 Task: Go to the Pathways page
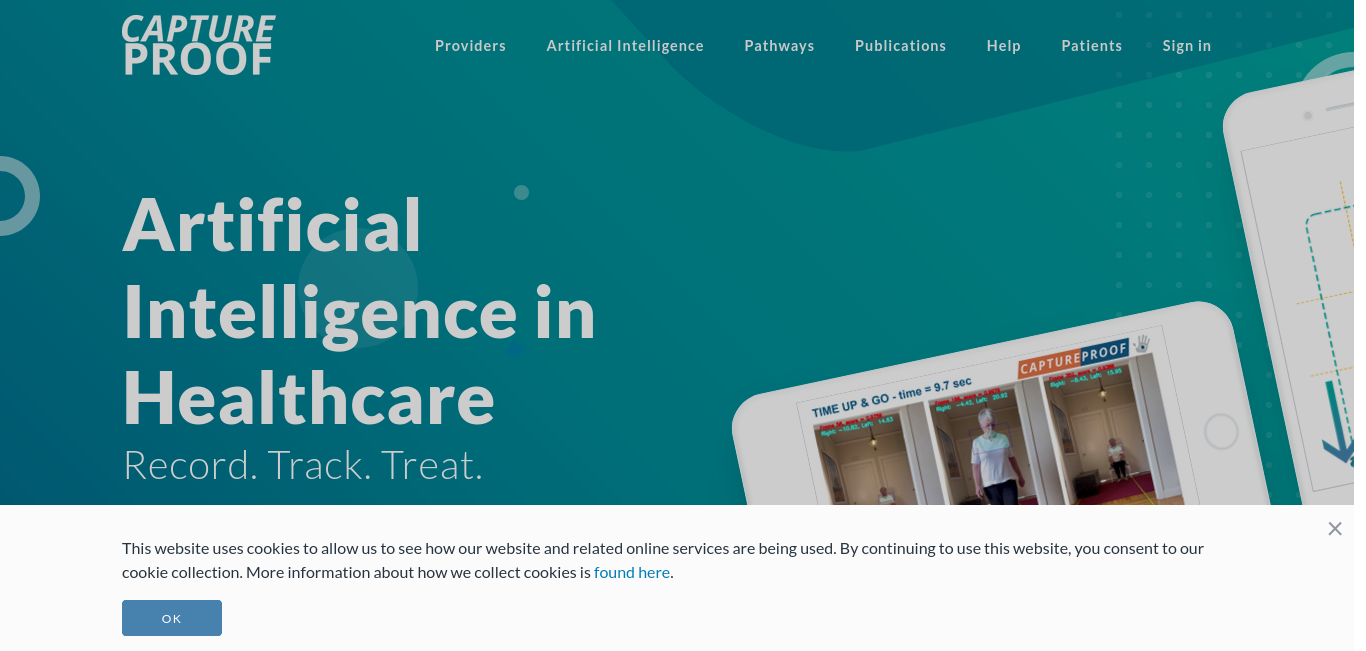pyautogui.click(x=779, y=46)
